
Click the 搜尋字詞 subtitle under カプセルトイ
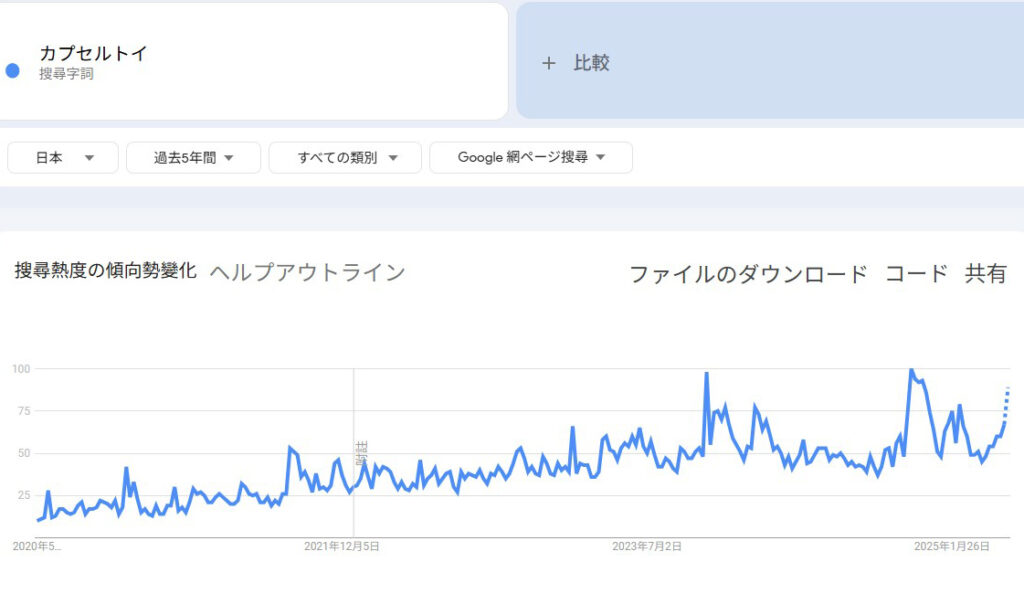pos(66,74)
